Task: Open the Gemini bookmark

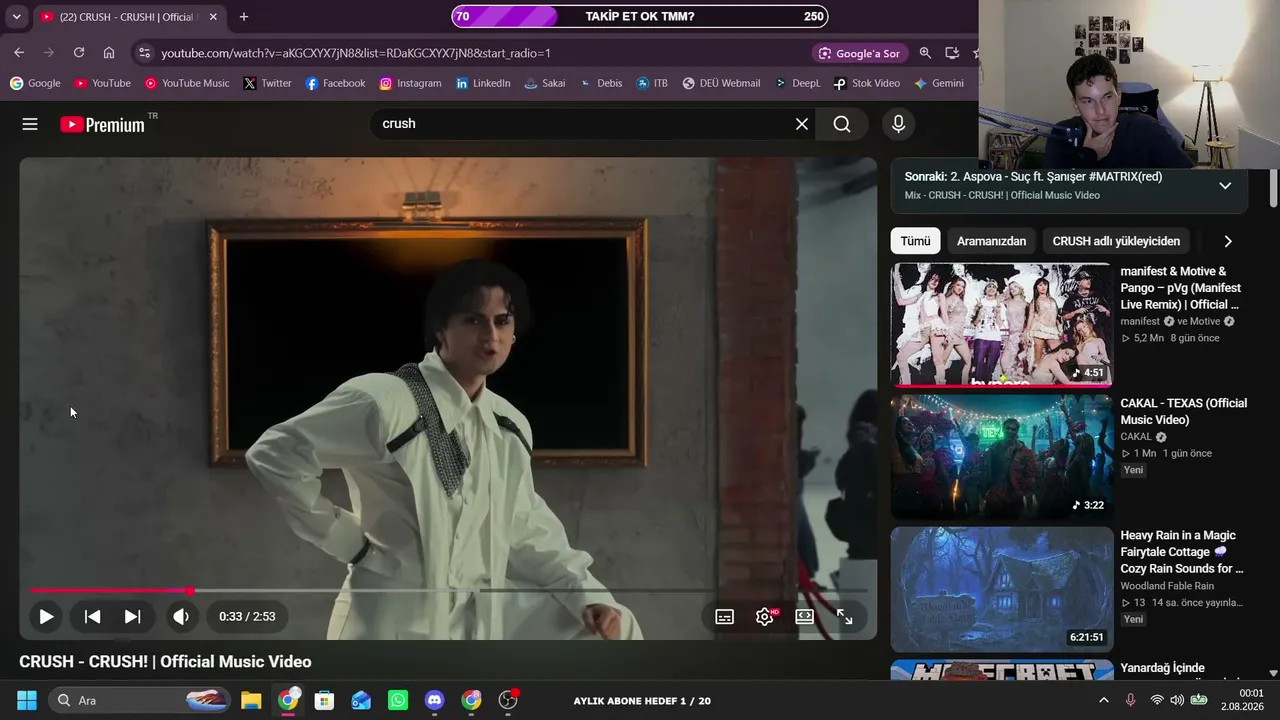Action: pos(939,83)
